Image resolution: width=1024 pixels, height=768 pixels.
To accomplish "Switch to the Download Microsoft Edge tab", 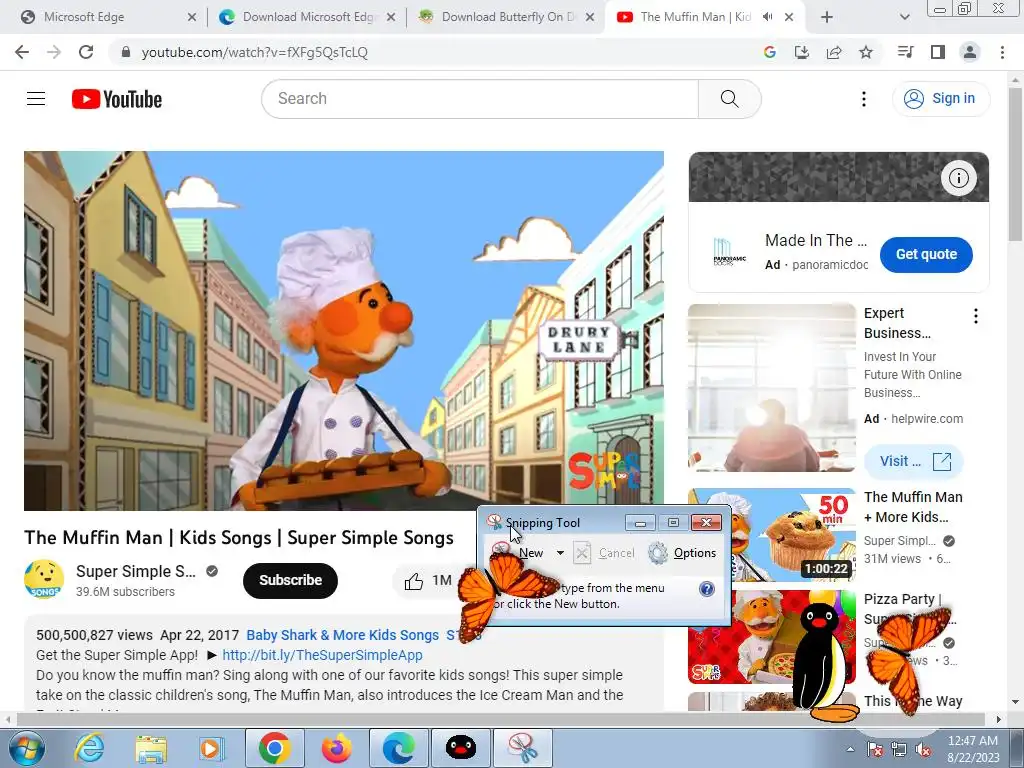I will (x=307, y=17).
